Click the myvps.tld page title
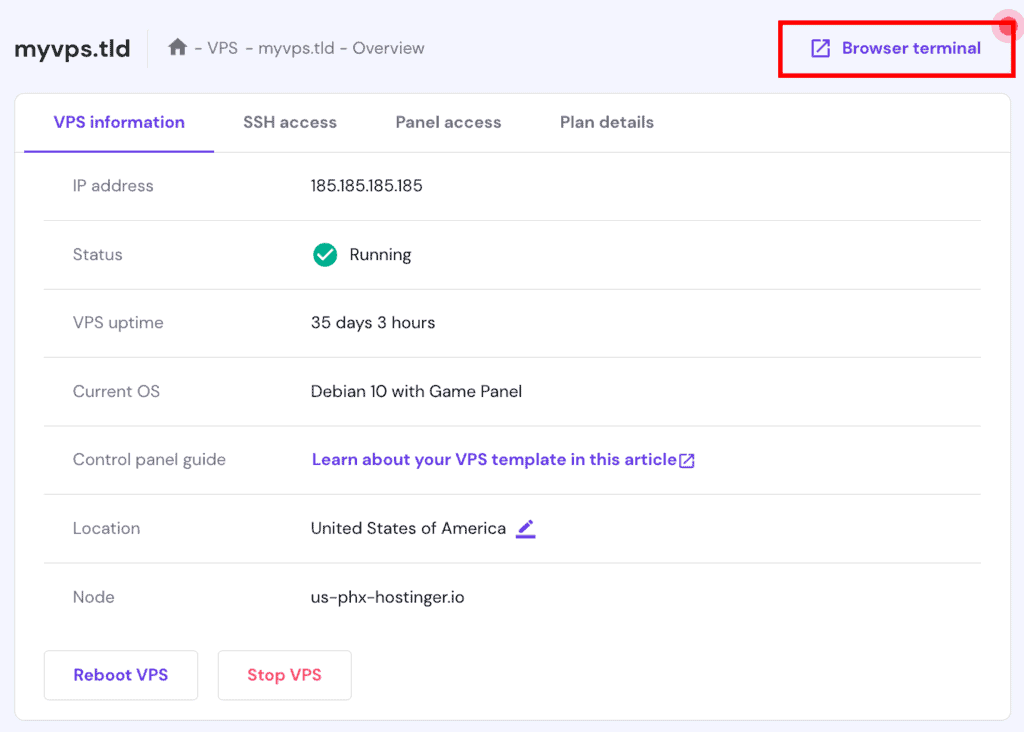Screen dimensions: 1024x732 click(71, 47)
